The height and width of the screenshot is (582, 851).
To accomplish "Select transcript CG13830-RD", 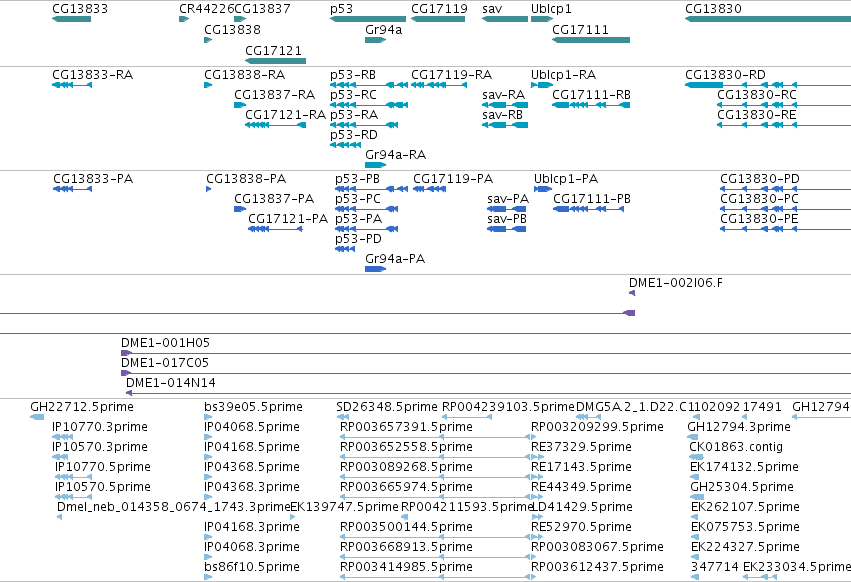I will pos(768,85).
